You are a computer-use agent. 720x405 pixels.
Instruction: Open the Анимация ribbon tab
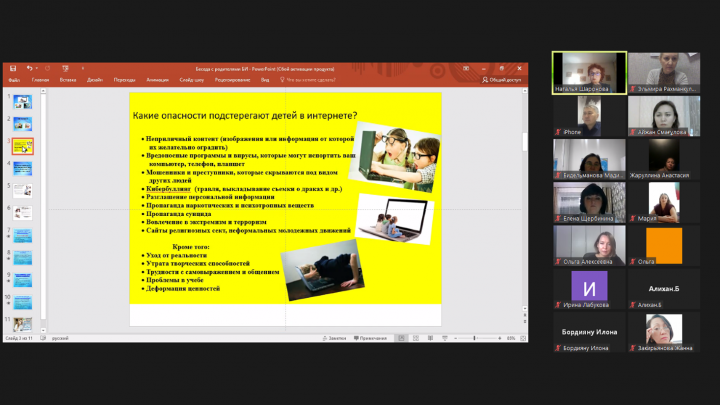pos(157,79)
